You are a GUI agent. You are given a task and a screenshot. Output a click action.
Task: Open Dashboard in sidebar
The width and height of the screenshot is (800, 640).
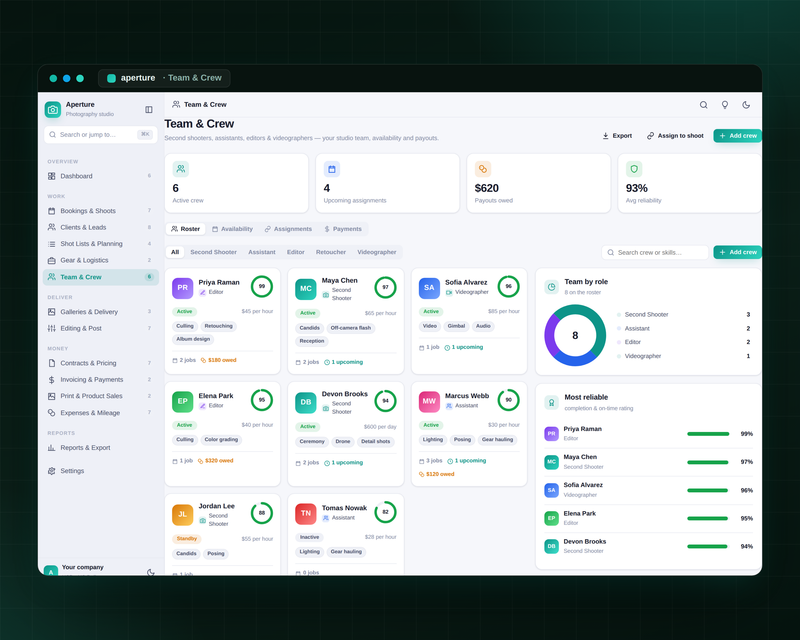click(101, 176)
